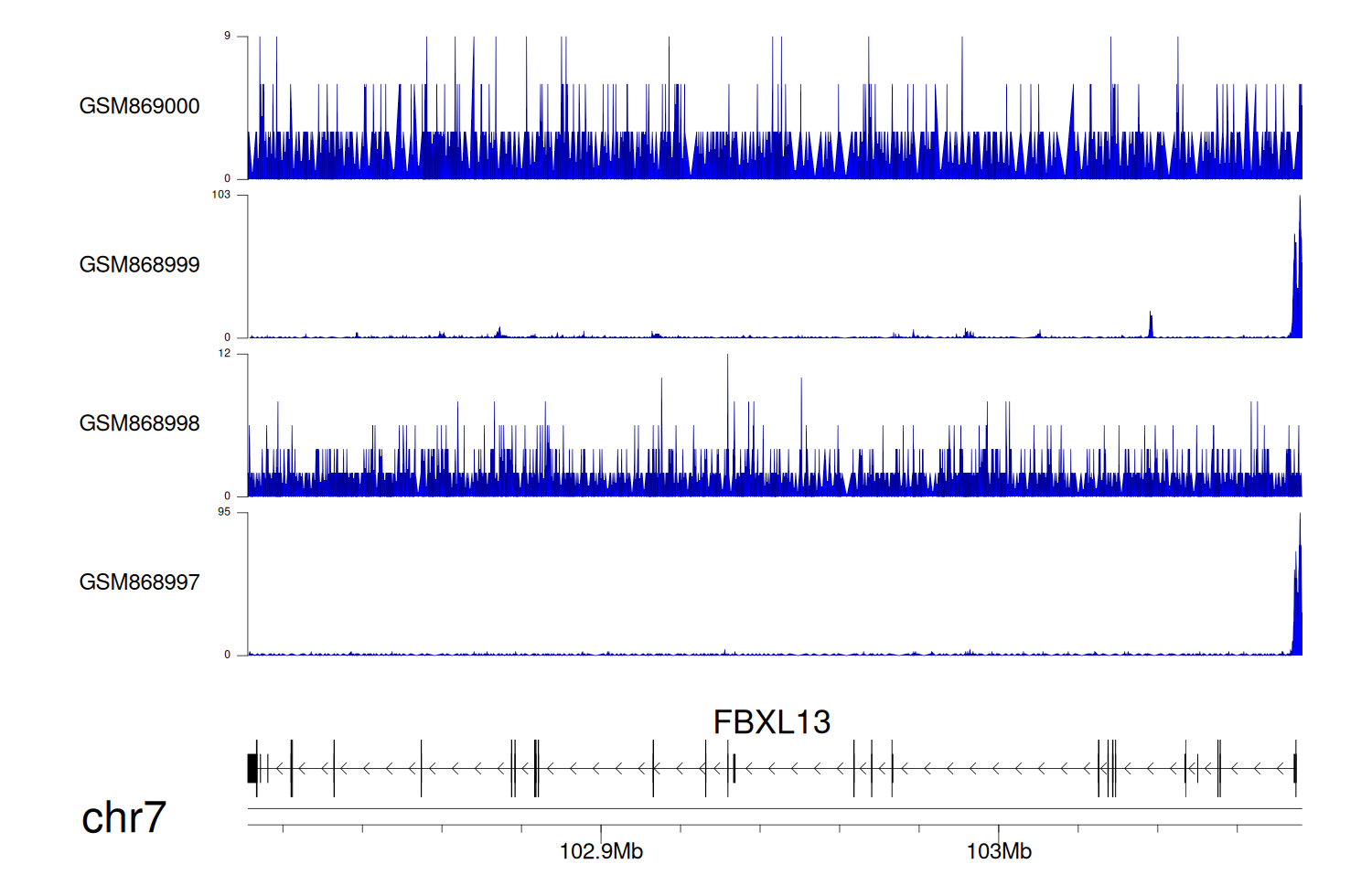Click the GSM868998 track label
This screenshot has width=1372, height=896.
[139, 423]
